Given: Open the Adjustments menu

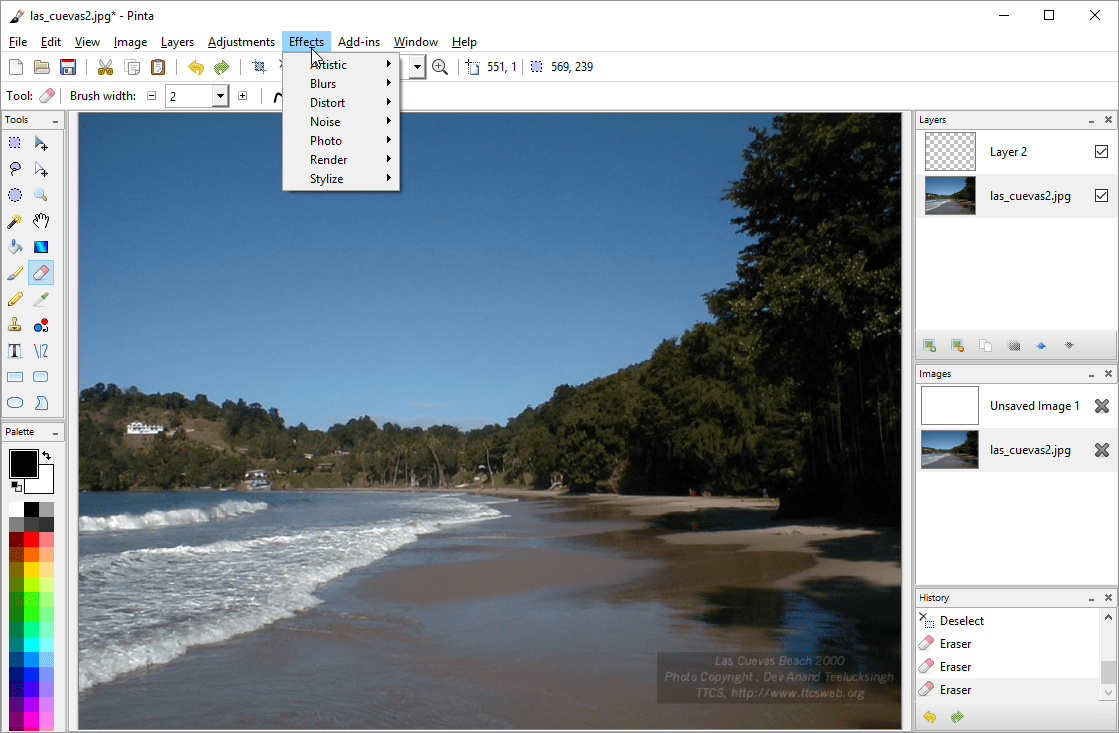Looking at the screenshot, I should [241, 42].
